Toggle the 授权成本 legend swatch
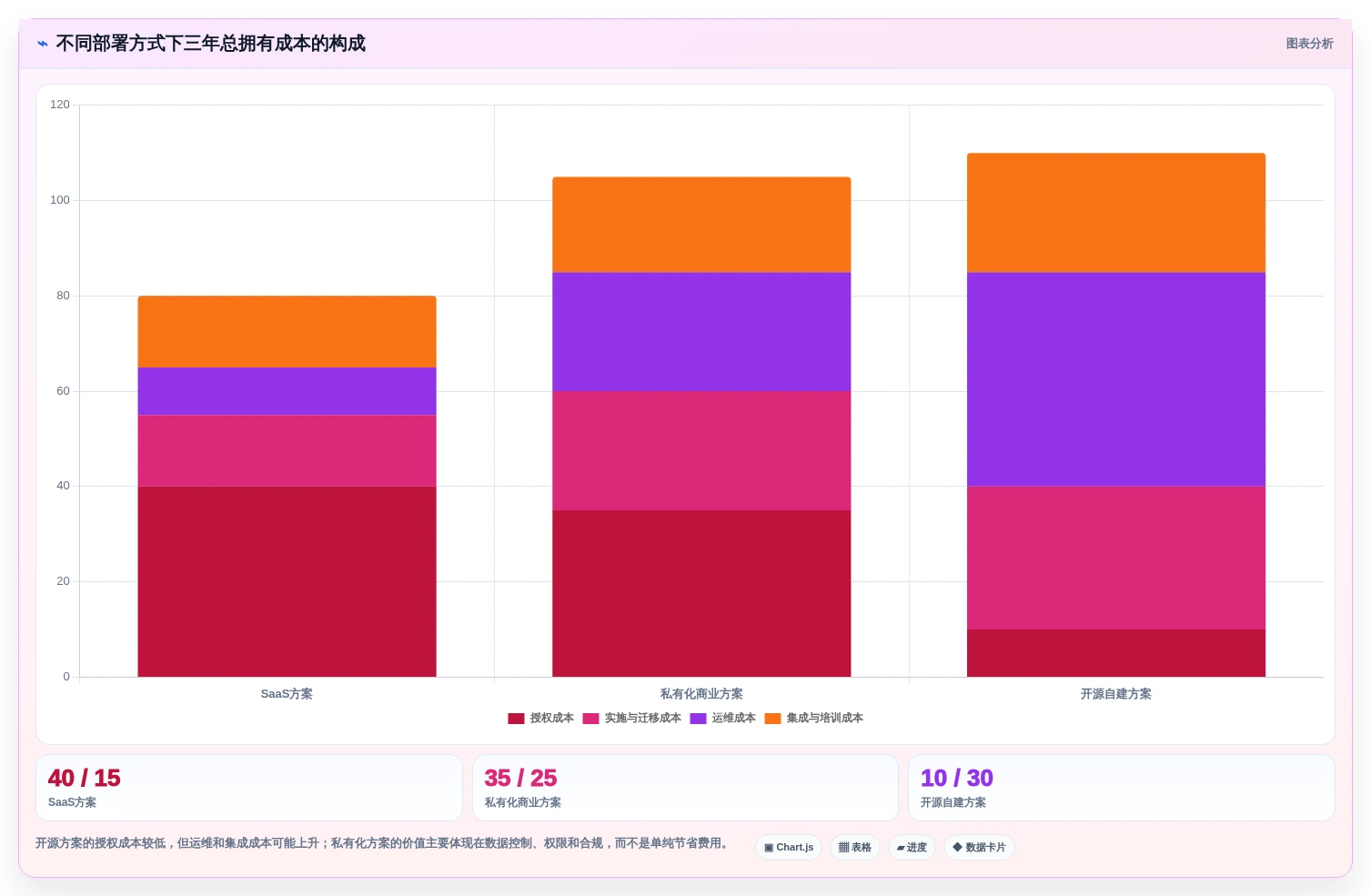Screen dimensions: 1371x896 tap(516, 719)
